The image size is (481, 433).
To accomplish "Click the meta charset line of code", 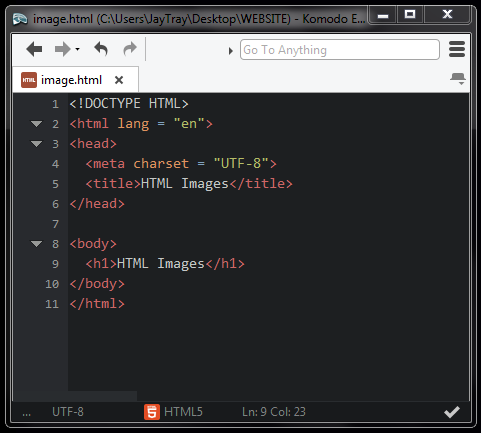I will click(x=181, y=164).
